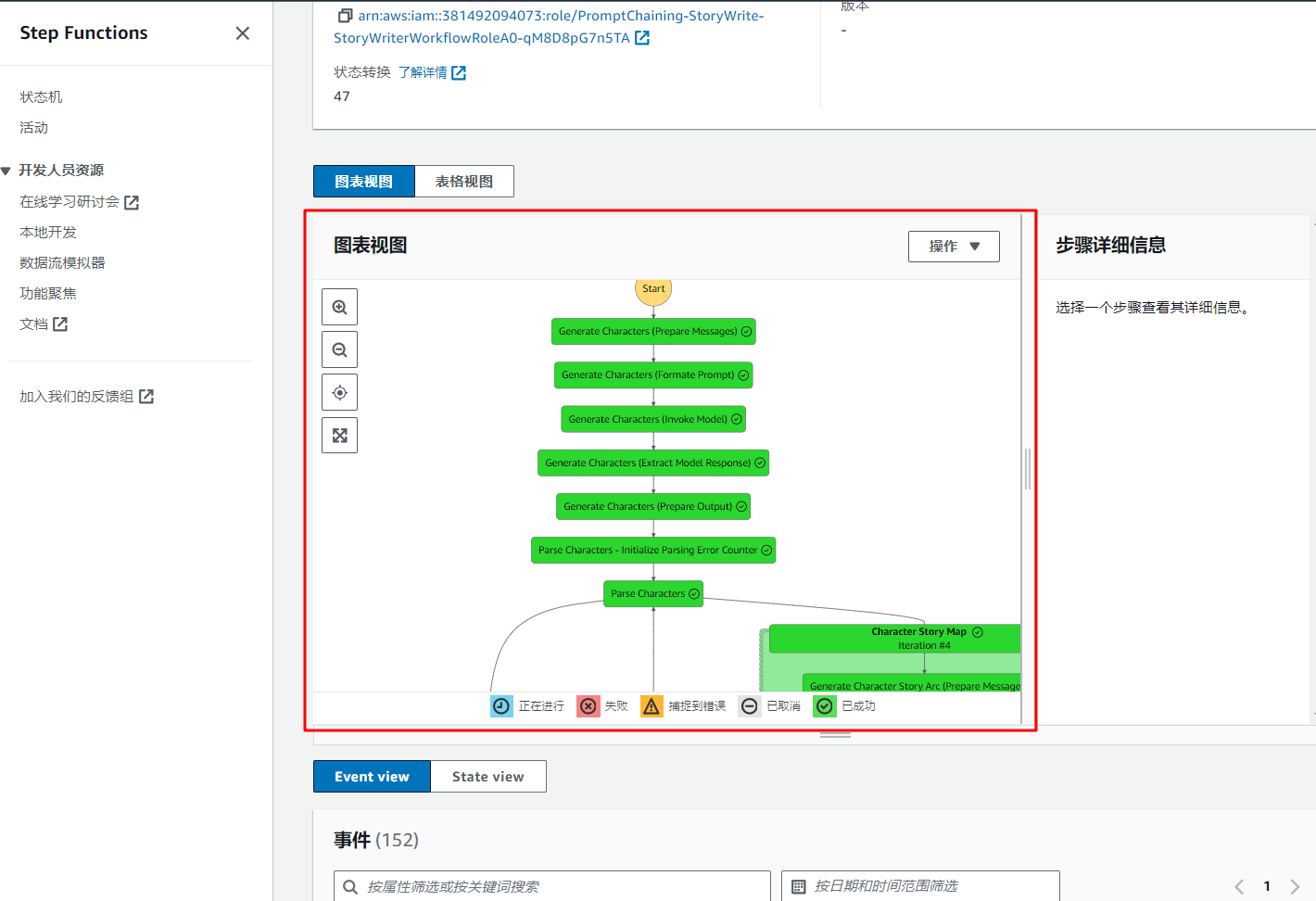Close the Step Functions sidebar panel
Viewport: 1316px width, 901px height.
click(243, 33)
